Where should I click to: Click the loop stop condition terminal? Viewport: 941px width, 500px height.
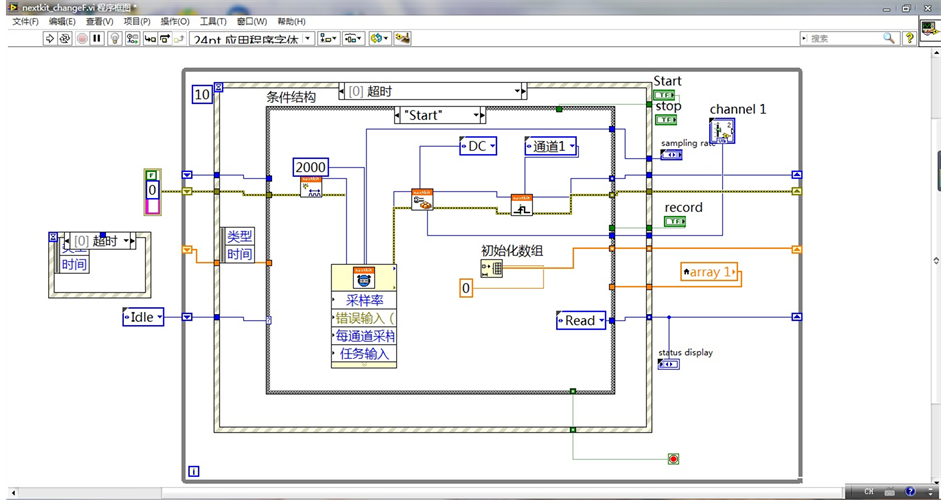[x=673, y=459]
